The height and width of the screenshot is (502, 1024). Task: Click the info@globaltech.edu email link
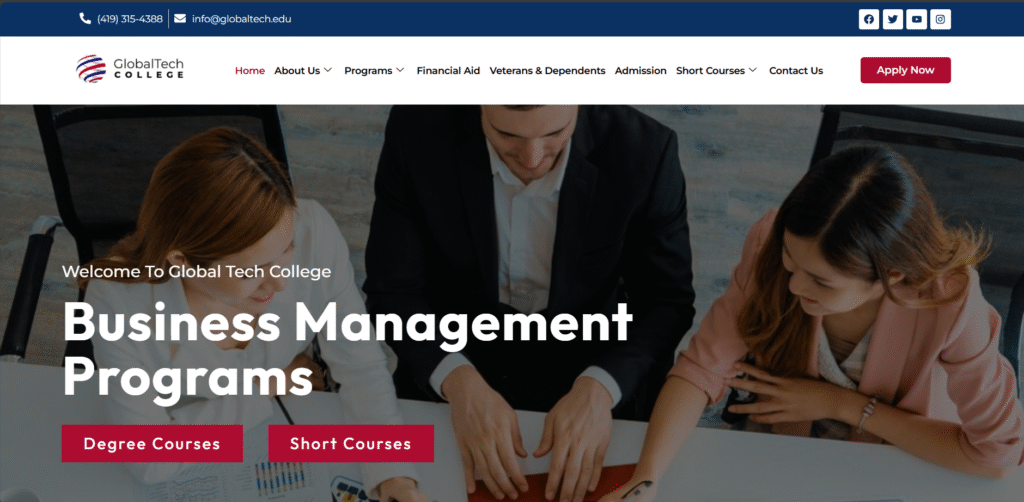(242, 19)
